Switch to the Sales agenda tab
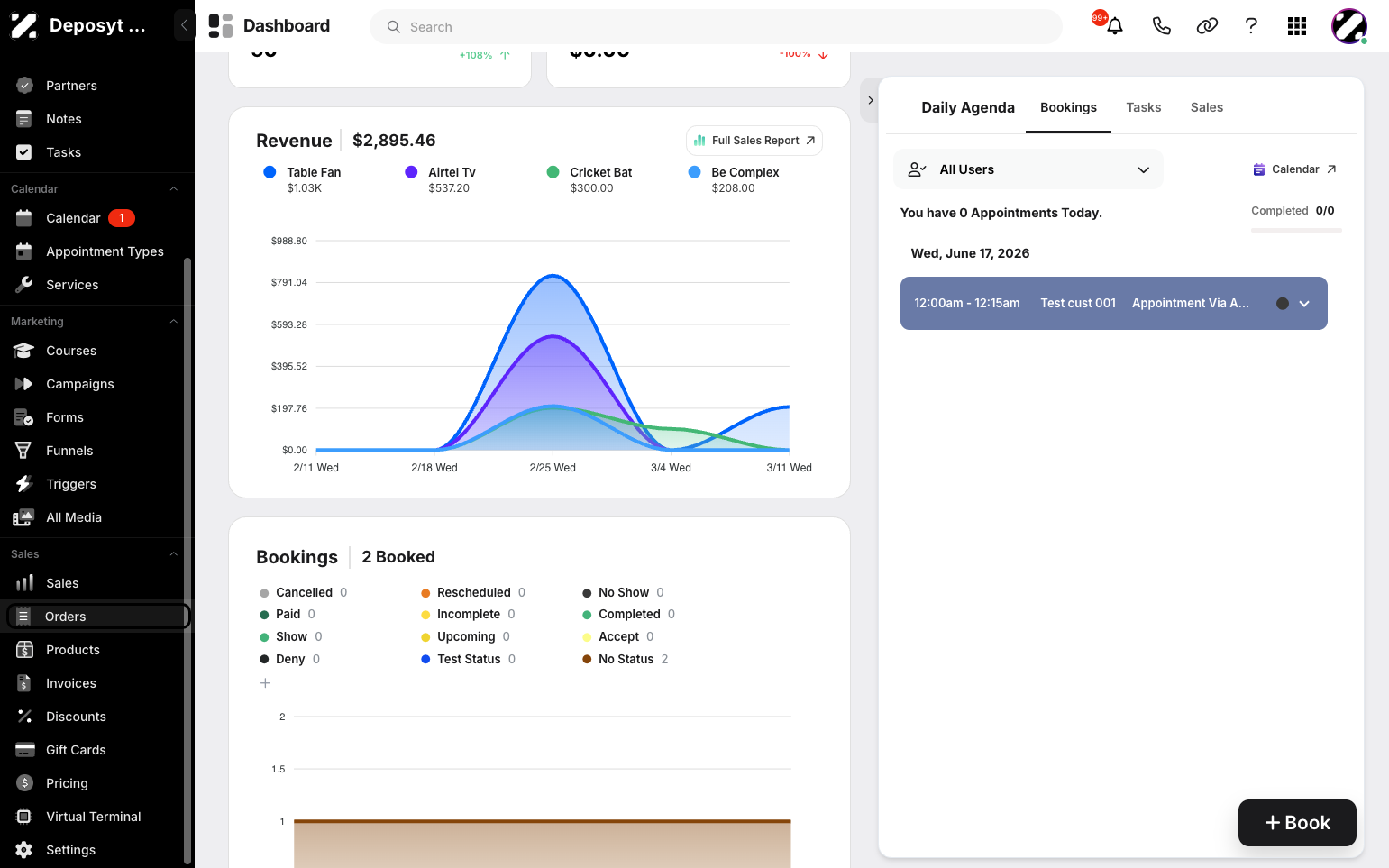The image size is (1389, 868). (1206, 107)
